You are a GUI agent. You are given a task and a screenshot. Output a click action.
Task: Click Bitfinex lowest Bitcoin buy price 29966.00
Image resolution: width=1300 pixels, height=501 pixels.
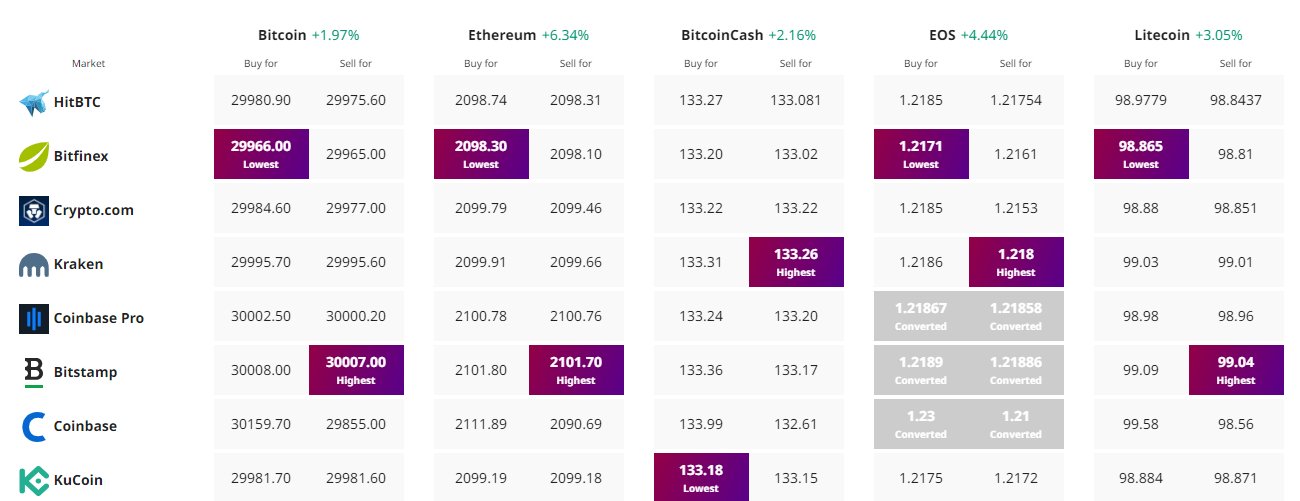[x=261, y=154]
